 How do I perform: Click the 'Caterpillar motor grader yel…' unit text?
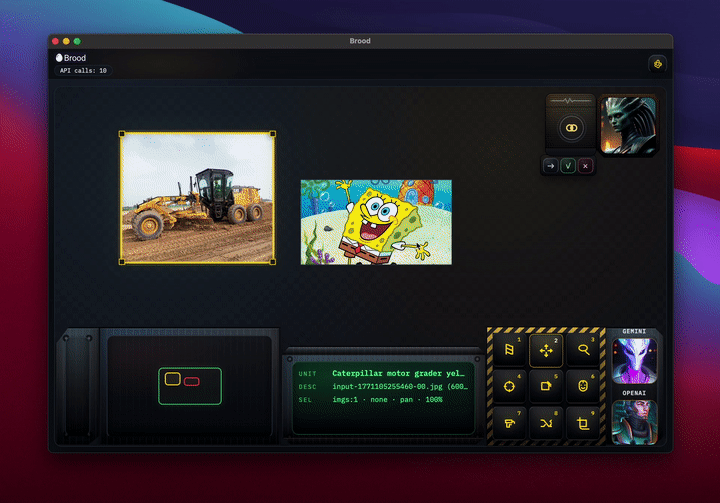click(398, 373)
